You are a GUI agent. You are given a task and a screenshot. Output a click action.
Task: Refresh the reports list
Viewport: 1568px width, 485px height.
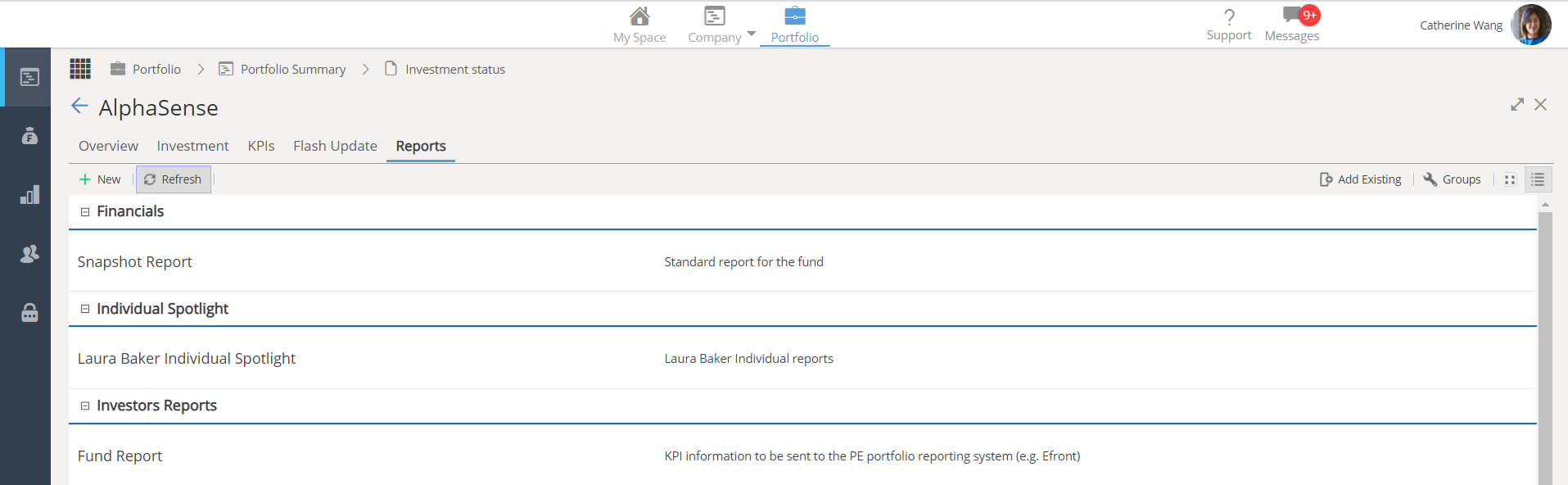pyautogui.click(x=173, y=179)
